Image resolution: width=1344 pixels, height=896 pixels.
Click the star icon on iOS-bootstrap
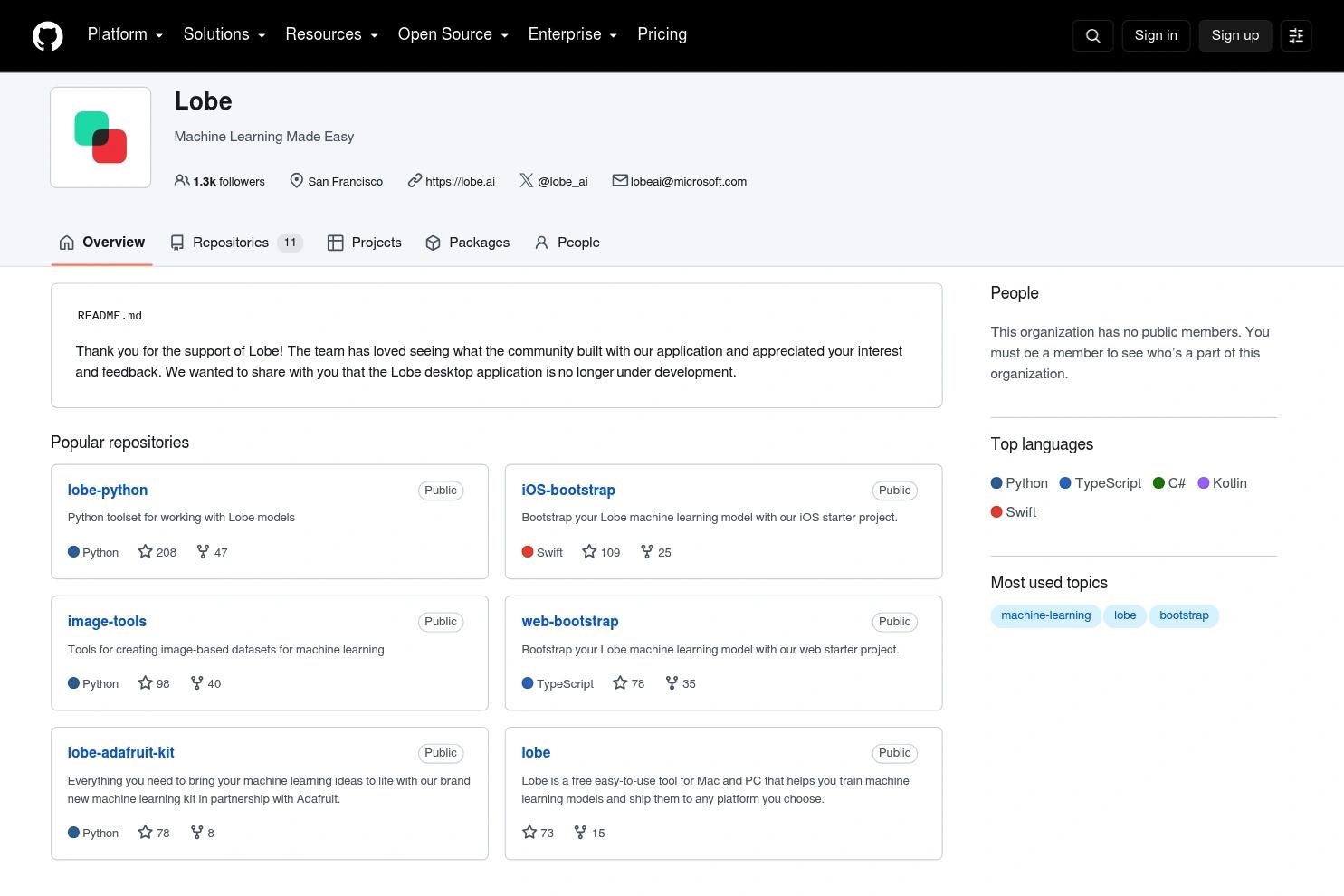(x=589, y=551)
